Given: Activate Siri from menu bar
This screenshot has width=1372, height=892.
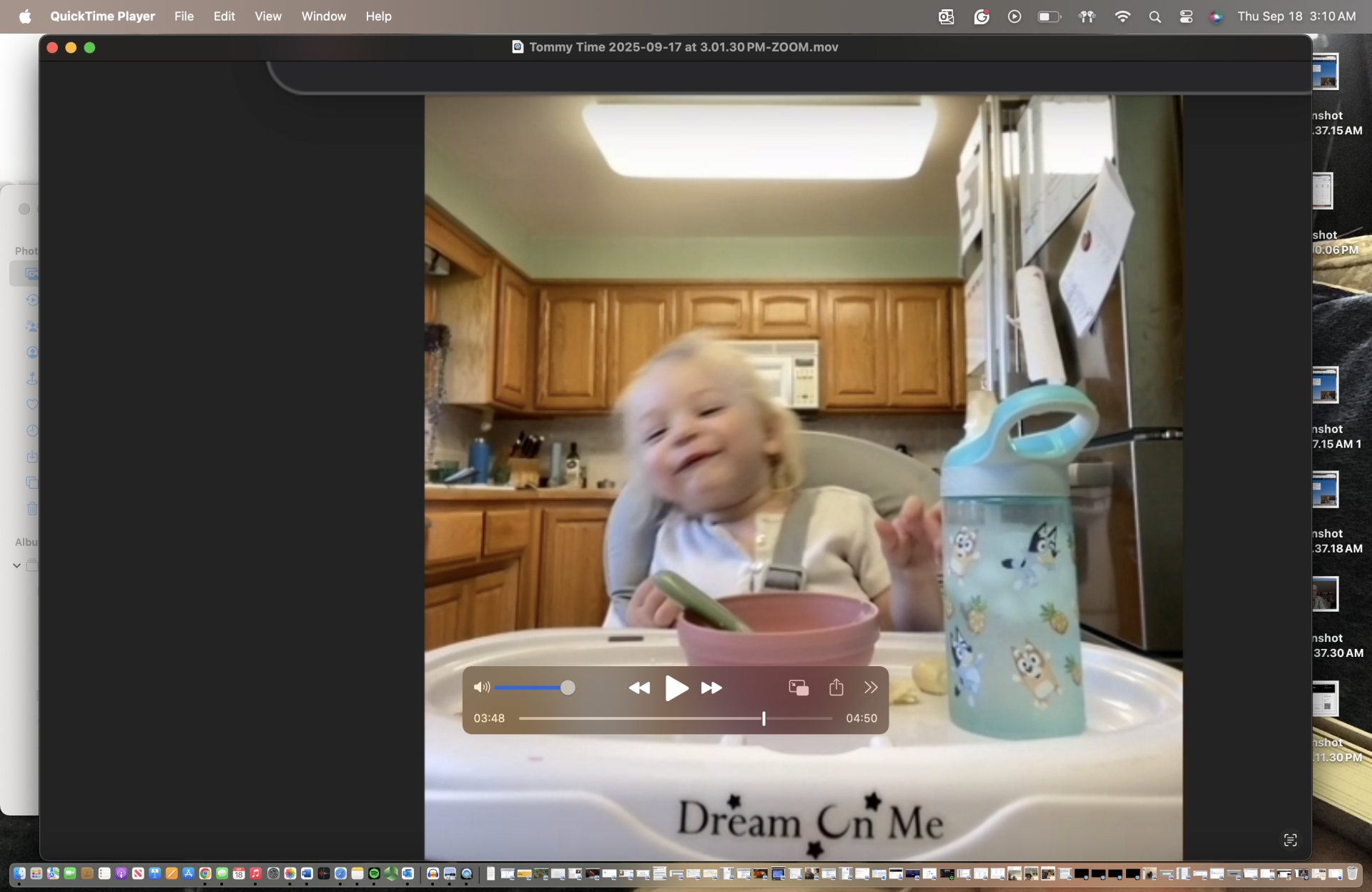Looking at the screenshot, I should (x=1216, y=16).
